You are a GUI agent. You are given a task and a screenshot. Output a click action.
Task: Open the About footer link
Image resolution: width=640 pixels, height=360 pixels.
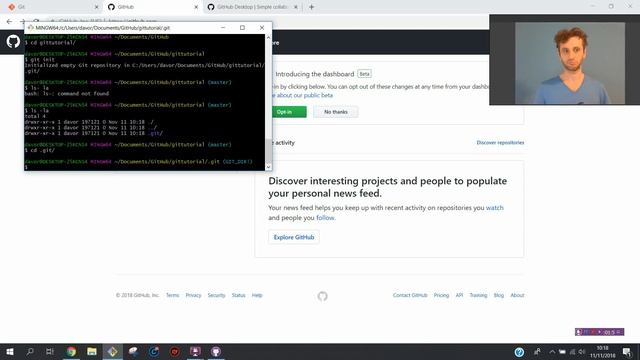tap(517, 295)
